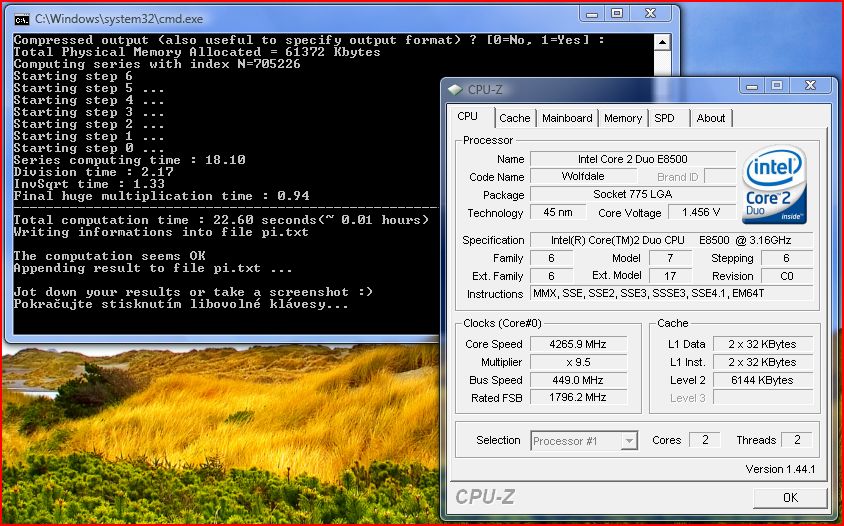The image size is (844, 526).
Task: Click the Multiplier value x 9.5
Action: coord(578,362)
